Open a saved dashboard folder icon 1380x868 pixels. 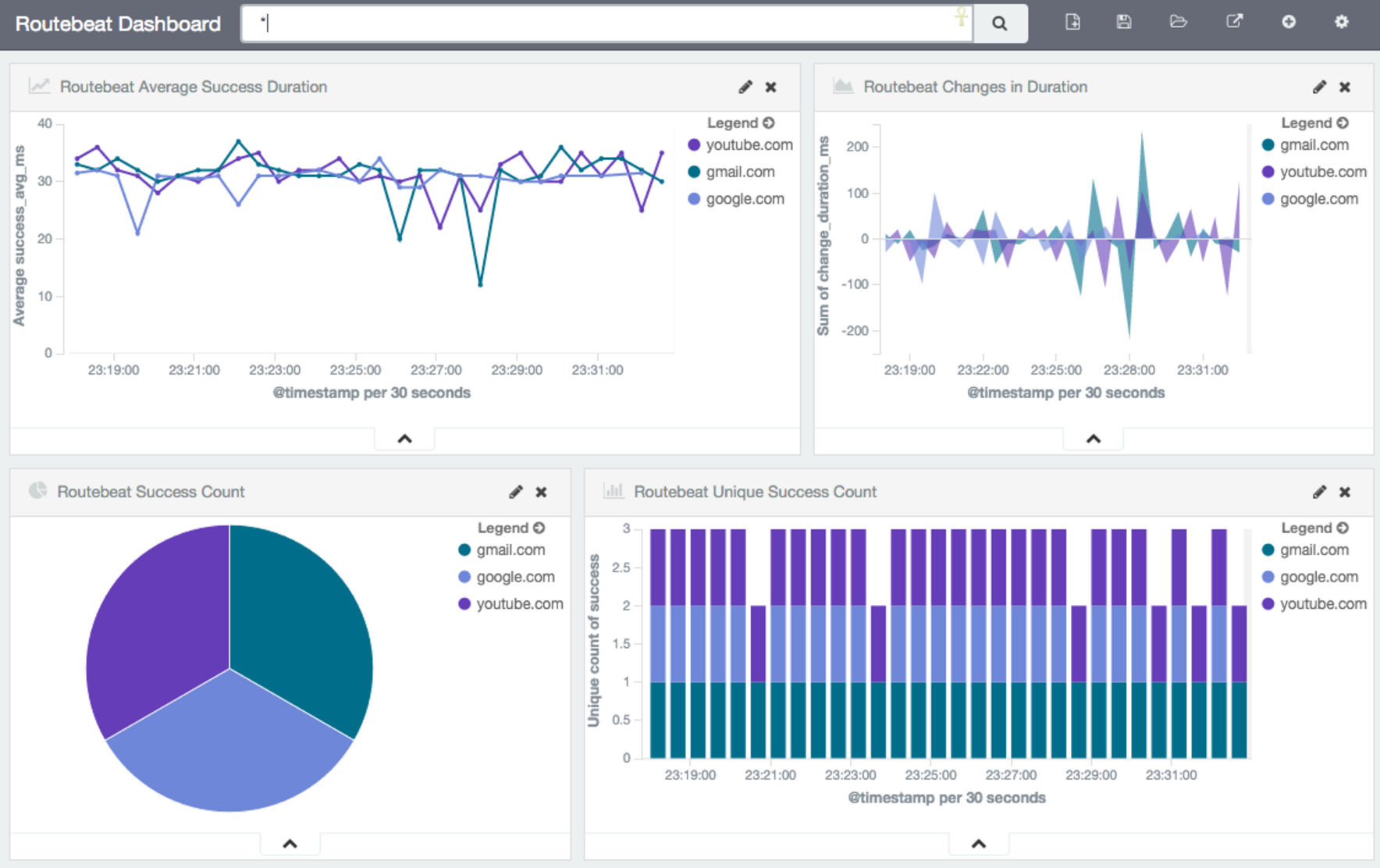[1179, 22]
